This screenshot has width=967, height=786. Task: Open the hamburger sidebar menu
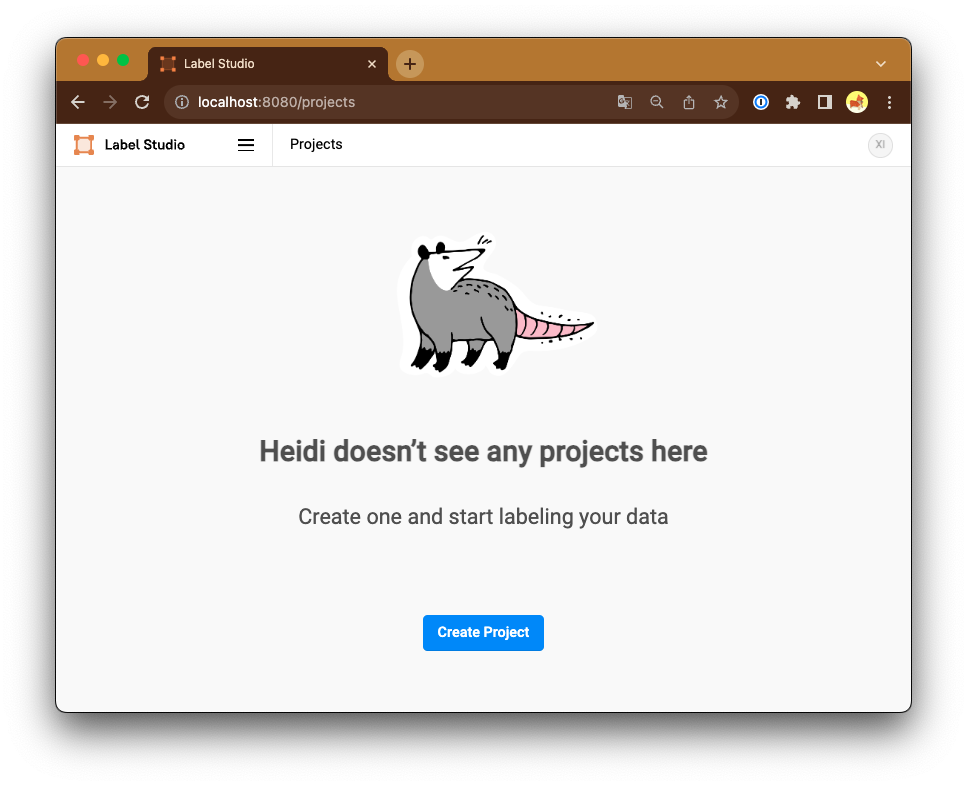246,145
